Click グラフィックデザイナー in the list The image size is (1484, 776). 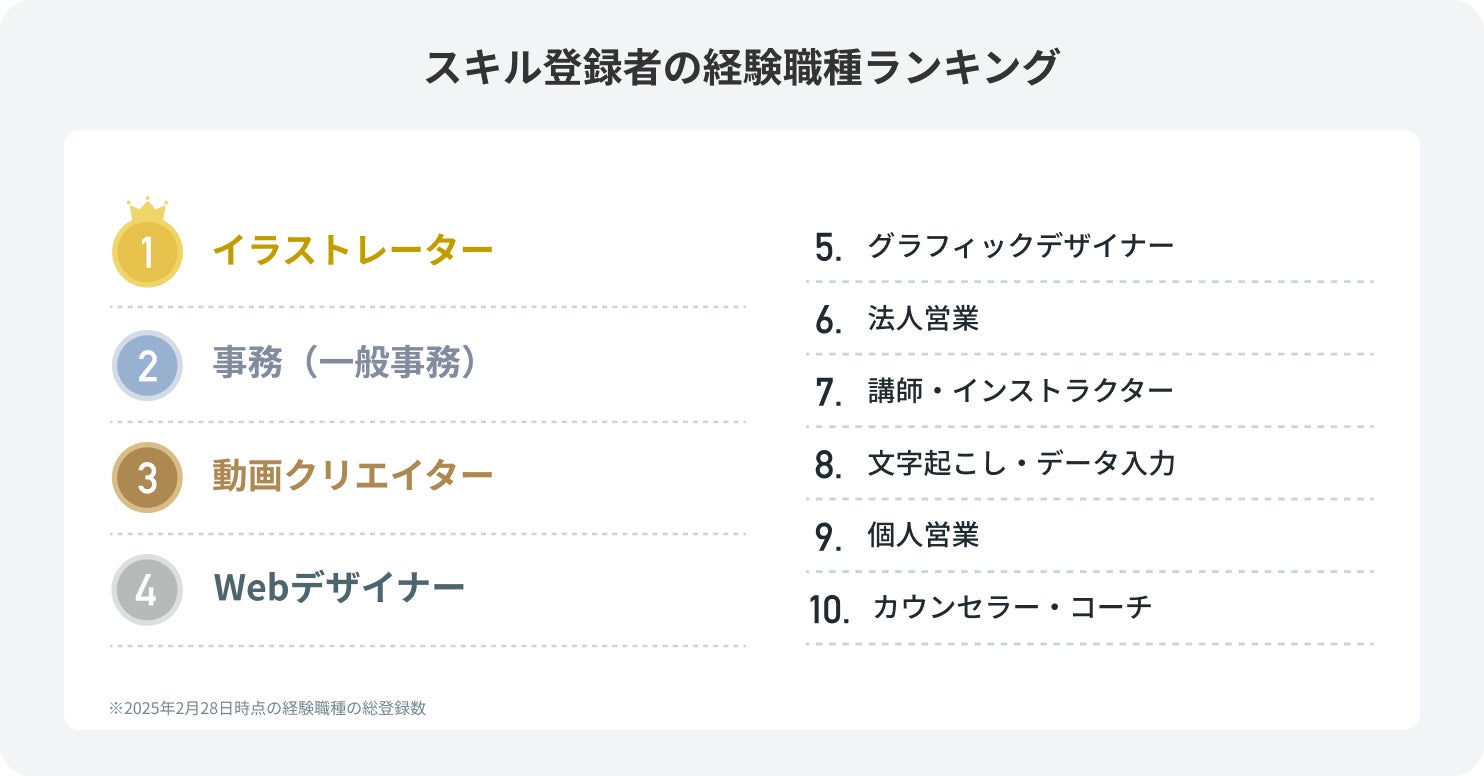point(1020,246)
